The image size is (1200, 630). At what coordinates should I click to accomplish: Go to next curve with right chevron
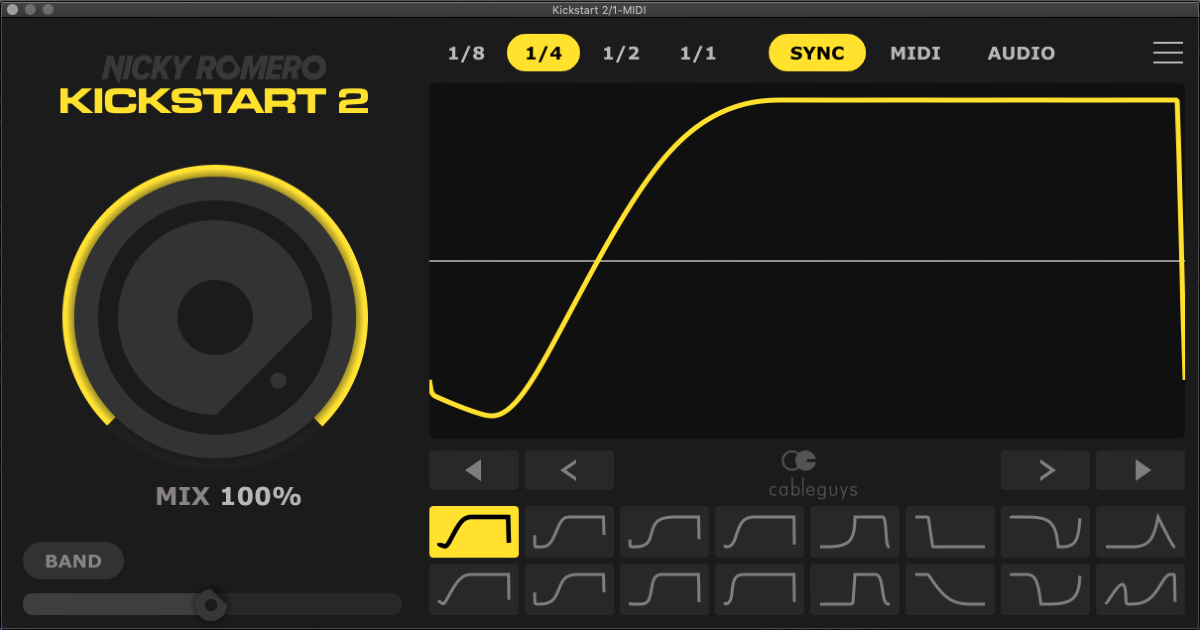click(x=1045, y=470)
